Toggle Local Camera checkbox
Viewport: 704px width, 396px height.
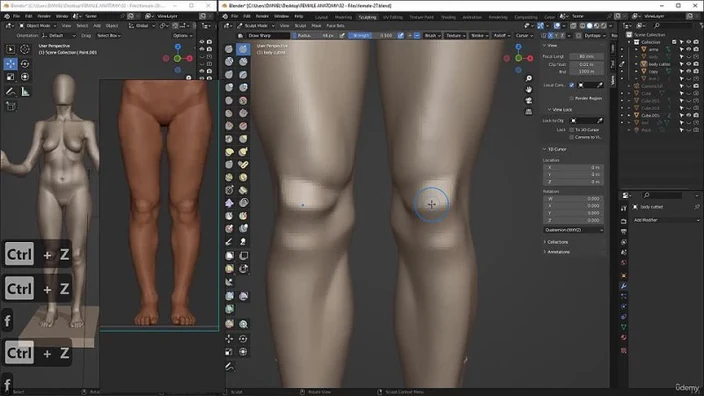572,85
